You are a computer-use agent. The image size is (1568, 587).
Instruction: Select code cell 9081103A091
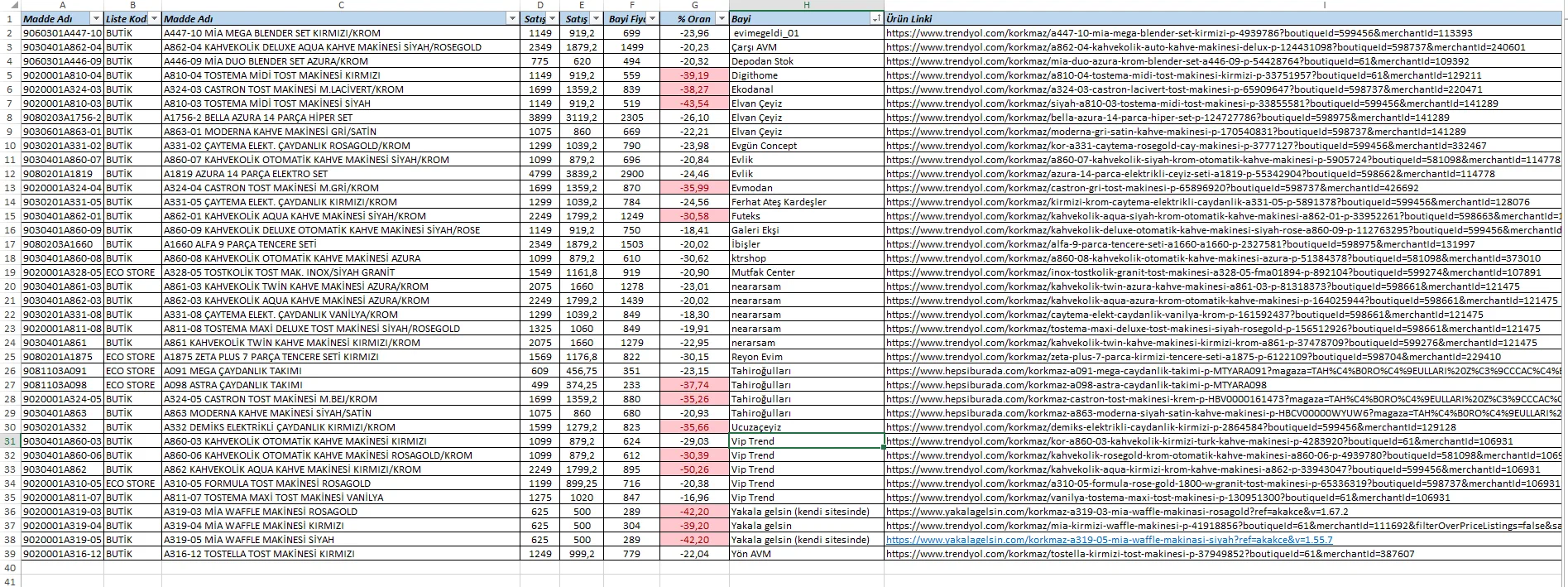[62, 371]
